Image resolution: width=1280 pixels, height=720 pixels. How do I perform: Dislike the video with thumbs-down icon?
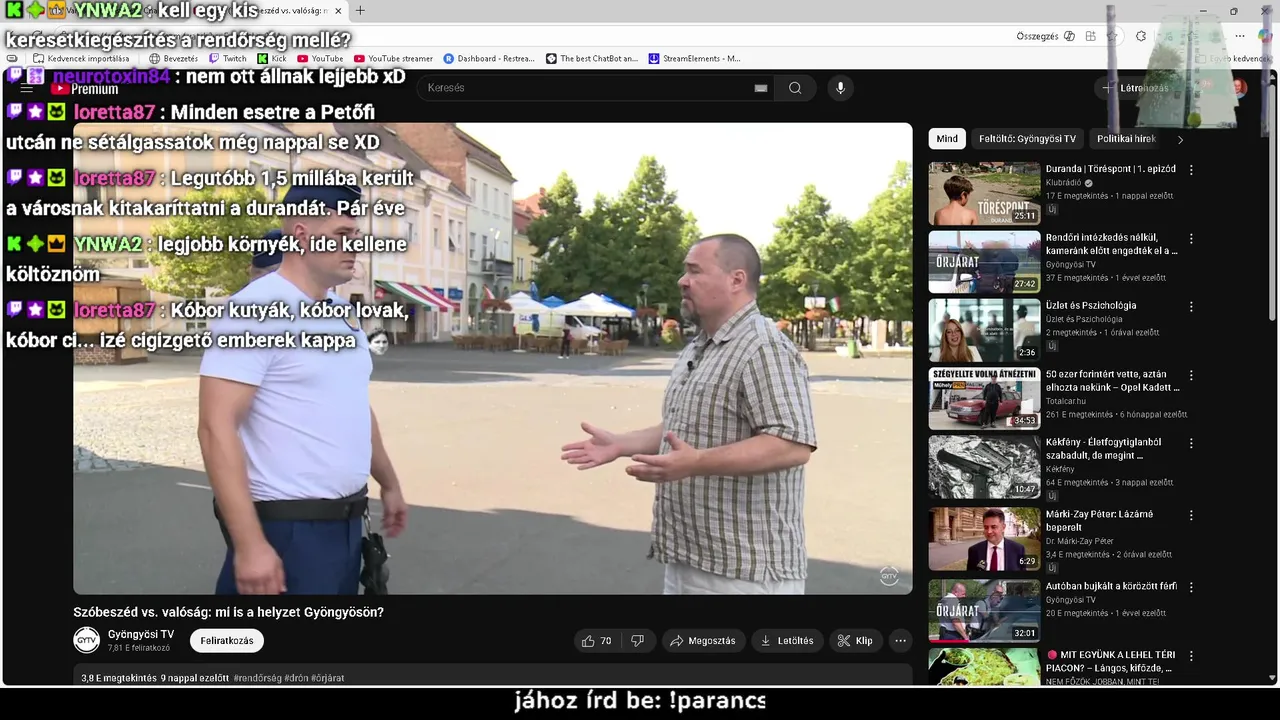point(638,641)
